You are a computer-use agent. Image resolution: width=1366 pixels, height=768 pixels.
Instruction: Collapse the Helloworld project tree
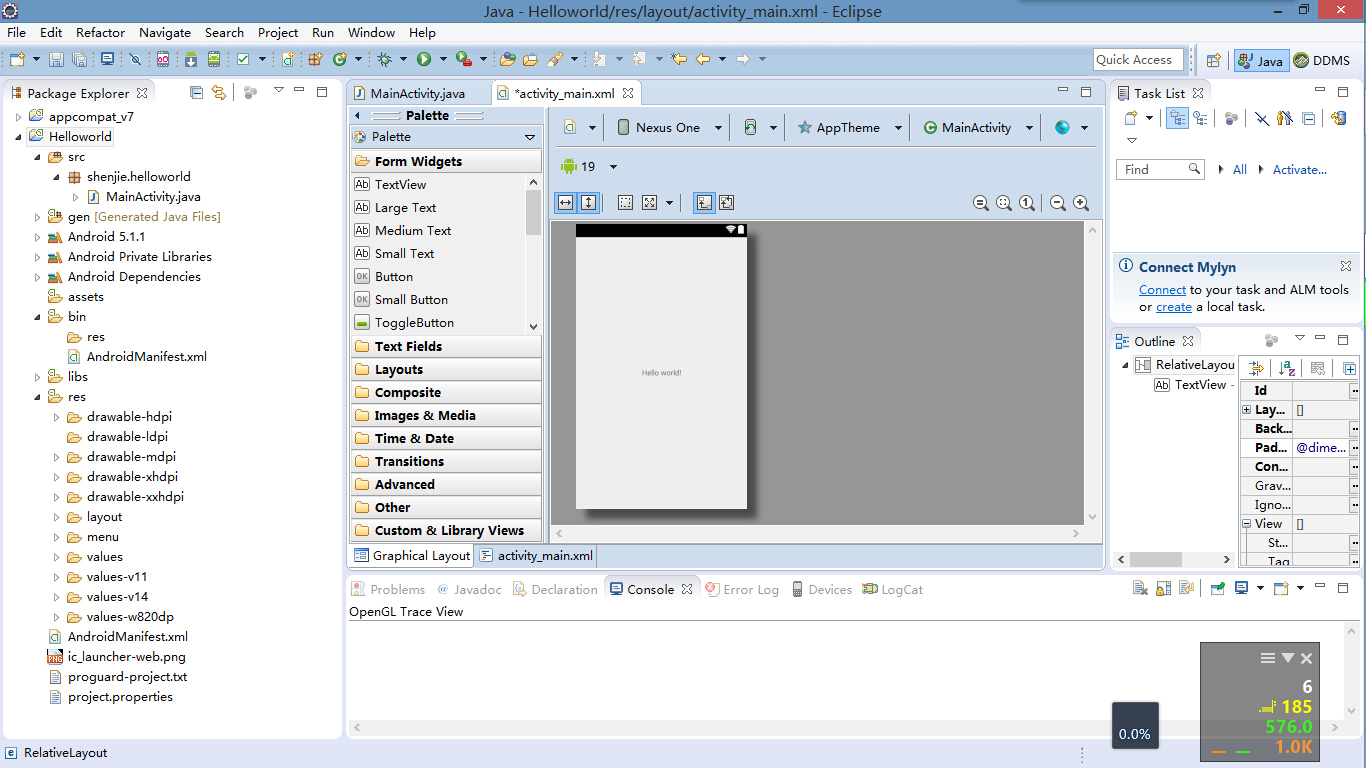tap(18, 137)
